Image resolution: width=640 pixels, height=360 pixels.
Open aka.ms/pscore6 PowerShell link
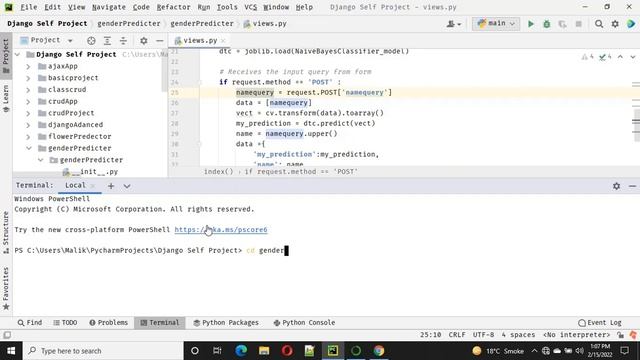(221, 230)
